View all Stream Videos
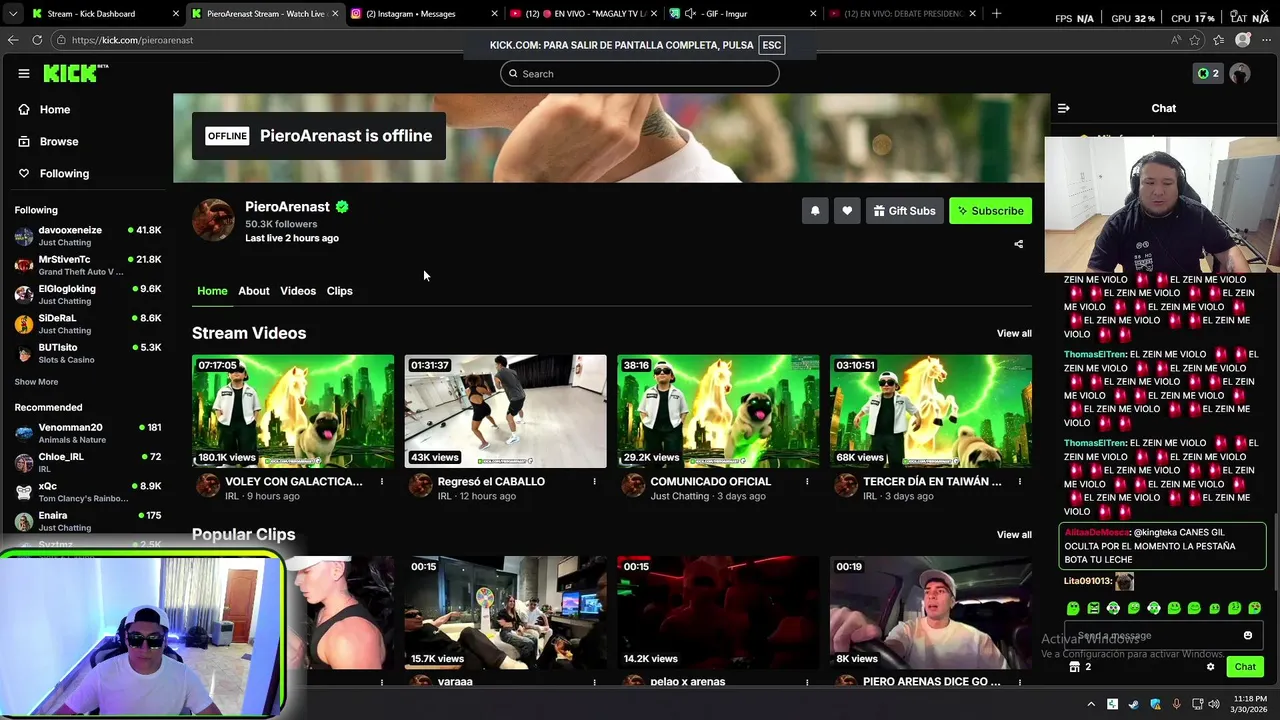Image resolution: width=1280 pixels, height=720 pixels. 1014,333
